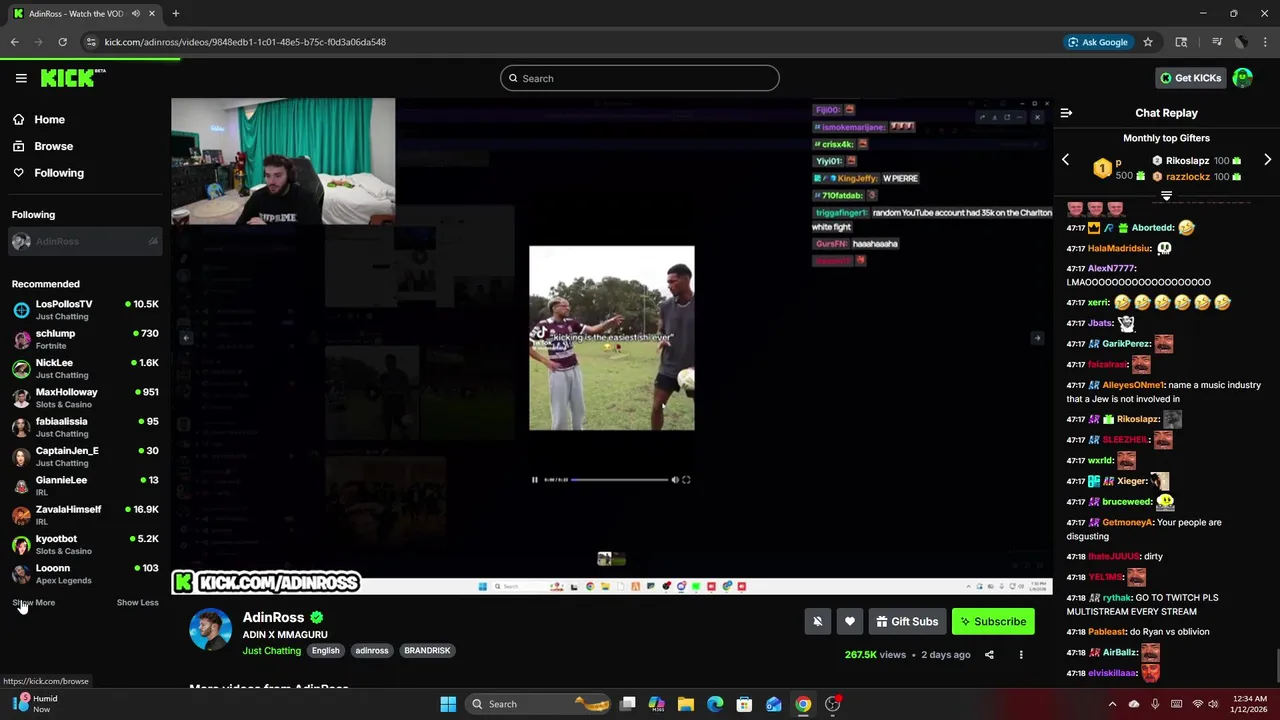This screenshot has height=720, width=1280.
Task: Seek on the video progress bar
Action: tap(619, 480)
